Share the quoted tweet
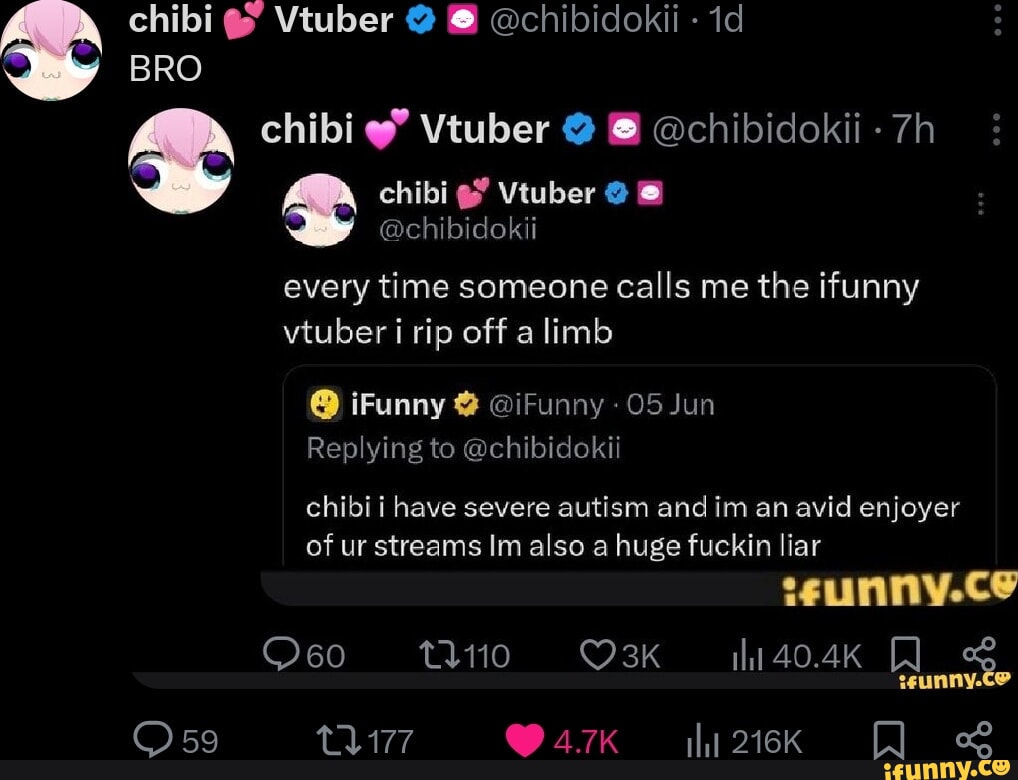Screen dimensions: 1018x780 pos(975,654)
